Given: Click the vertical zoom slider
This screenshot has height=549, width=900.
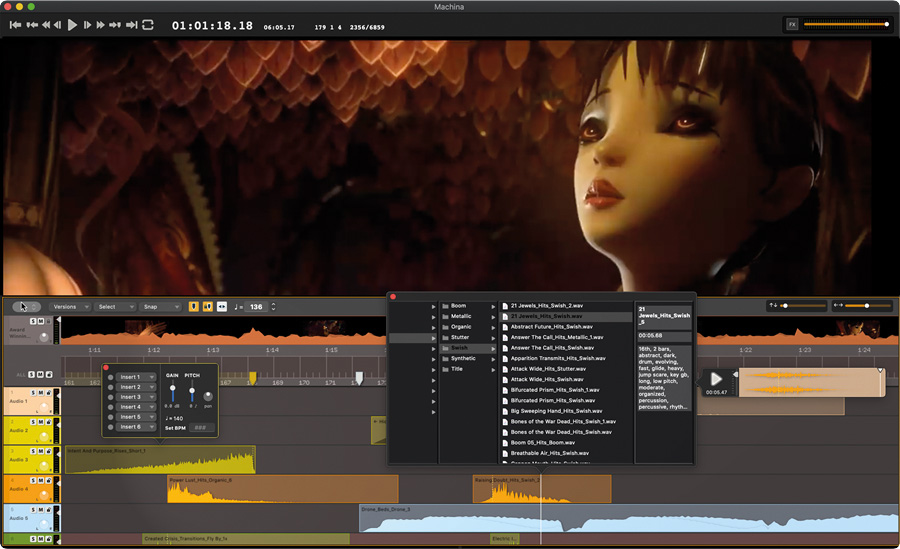Looking at the screenshot, I should pos(804,306).
